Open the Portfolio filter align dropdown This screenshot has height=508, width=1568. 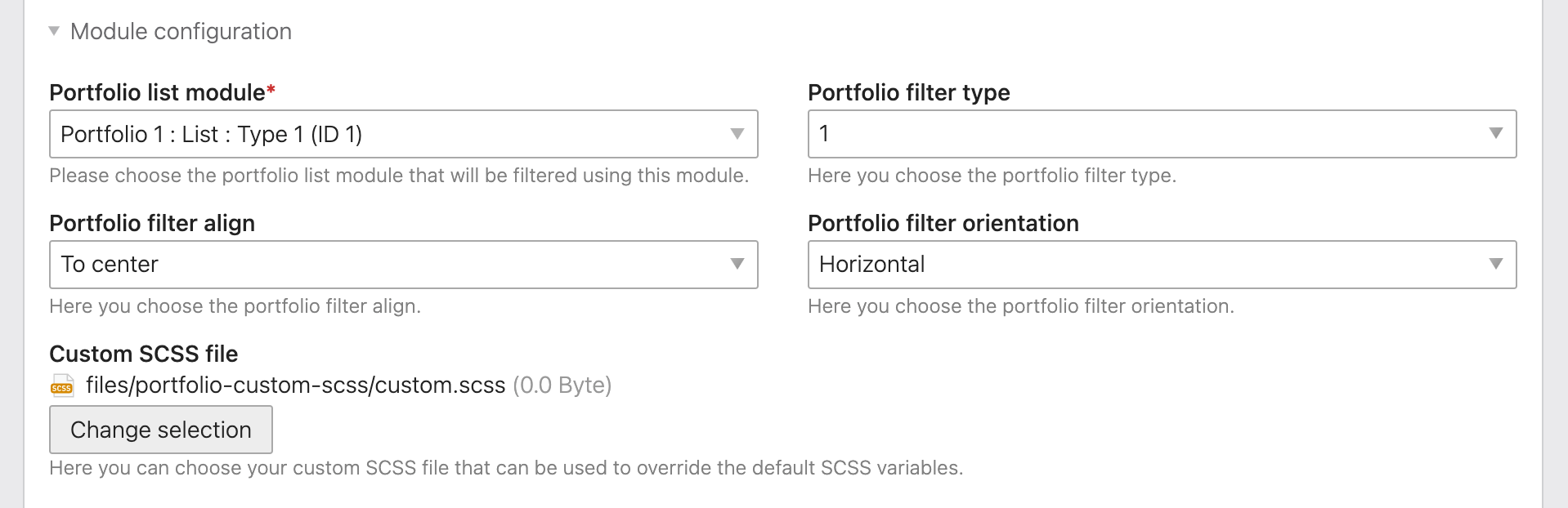click(404, 264)
